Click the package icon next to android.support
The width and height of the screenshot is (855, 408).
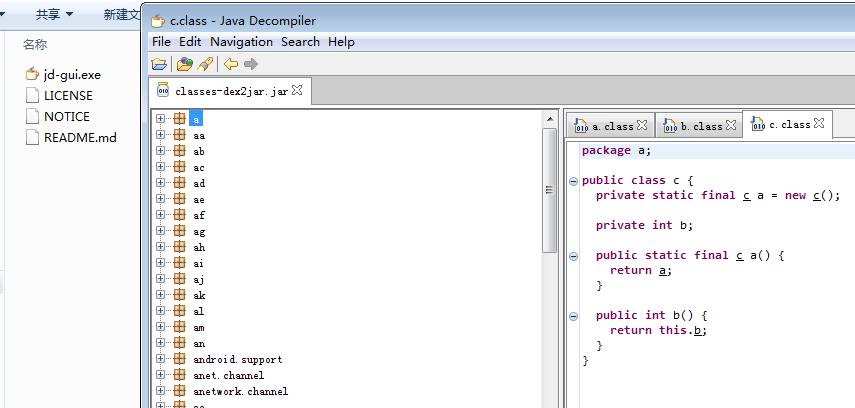(179, 359)
